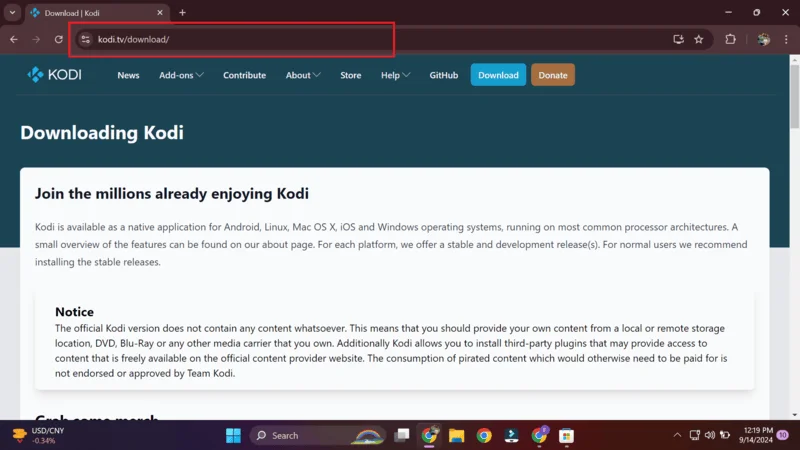Open the notification count badge
Screen dimensions: 800x450
(783, 435)
